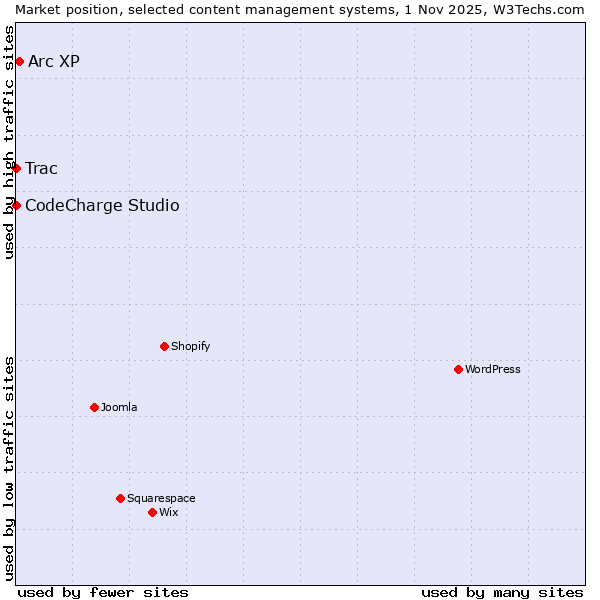Image resolution: width=600 pixels, height=600 pixels.
Task: Click the Shopify text label
Action: [x=190, y=347]
